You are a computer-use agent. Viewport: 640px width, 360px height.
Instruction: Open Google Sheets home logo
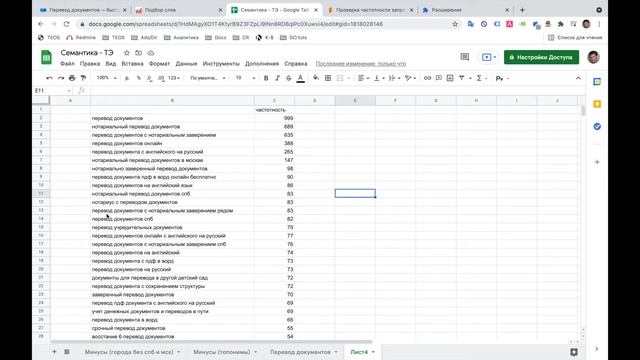point(47,57)
